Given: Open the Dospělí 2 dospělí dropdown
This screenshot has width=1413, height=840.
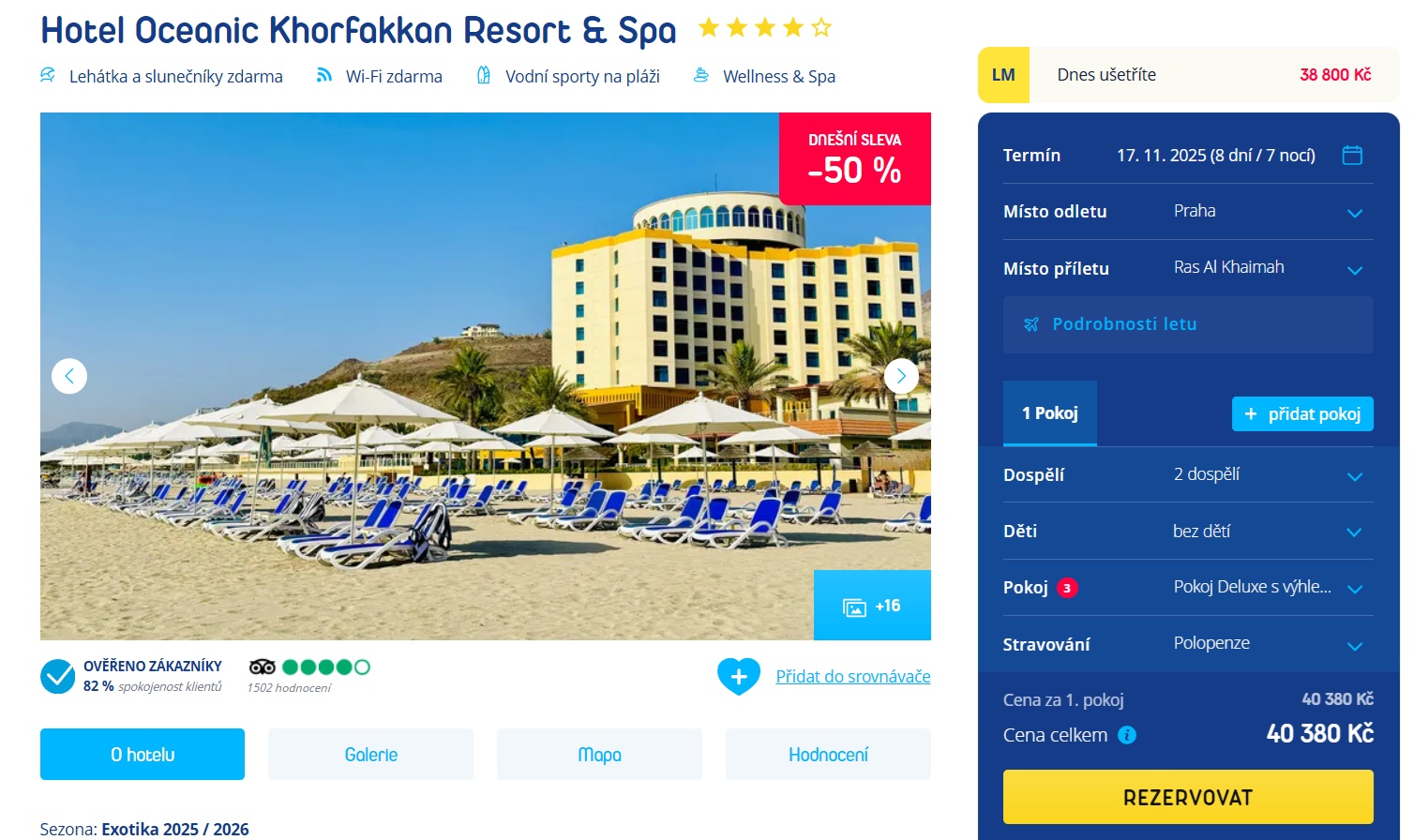Looking at the screenshot, I should tap(1188, 475).
